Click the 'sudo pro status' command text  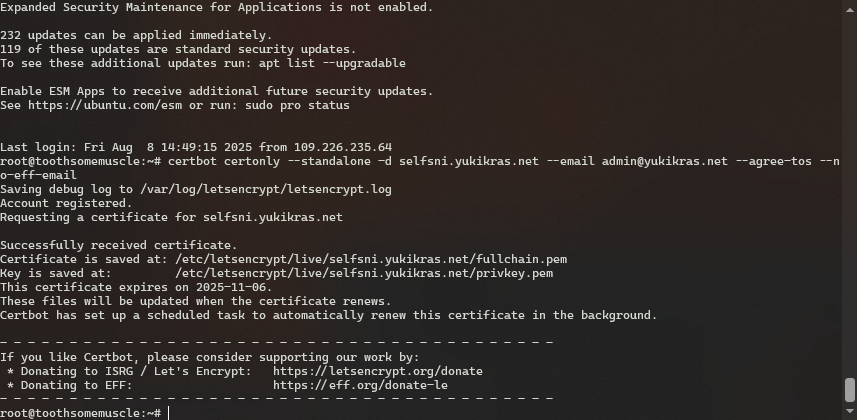coord(297,105)
